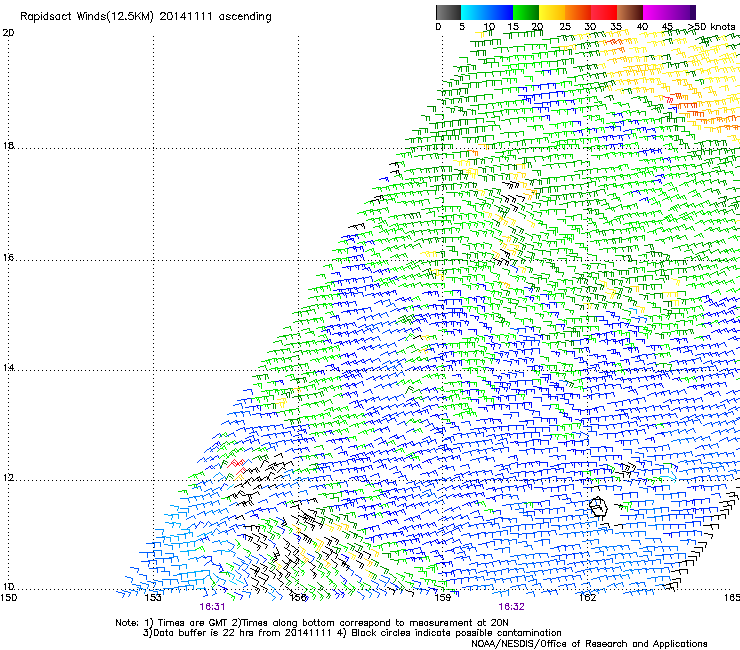The width and height of the screenshot is (740, 650).
Task: Click the '40' label under the color bar
Action: [642, 27]
